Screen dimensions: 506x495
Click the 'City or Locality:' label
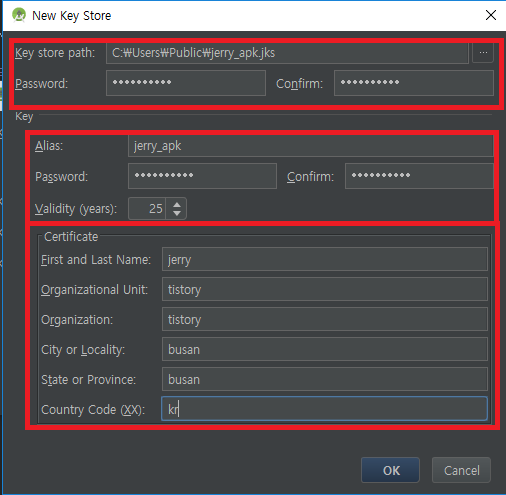tap(83, 350)
